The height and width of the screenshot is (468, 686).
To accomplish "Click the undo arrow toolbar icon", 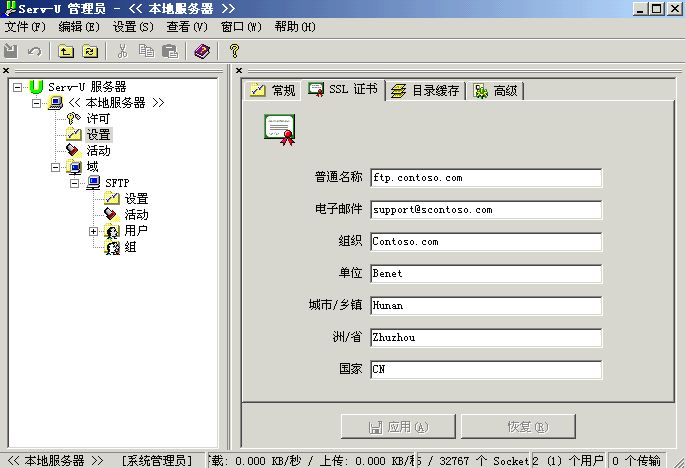I will 34,51.
